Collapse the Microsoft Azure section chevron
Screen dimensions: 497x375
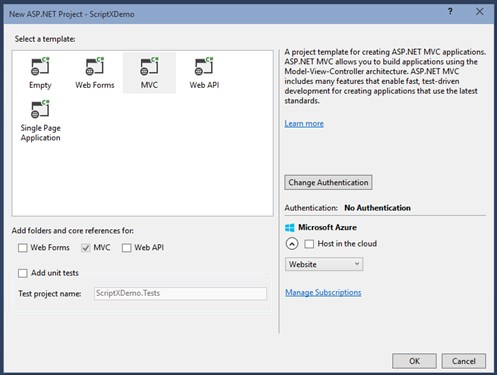point(292,244)
